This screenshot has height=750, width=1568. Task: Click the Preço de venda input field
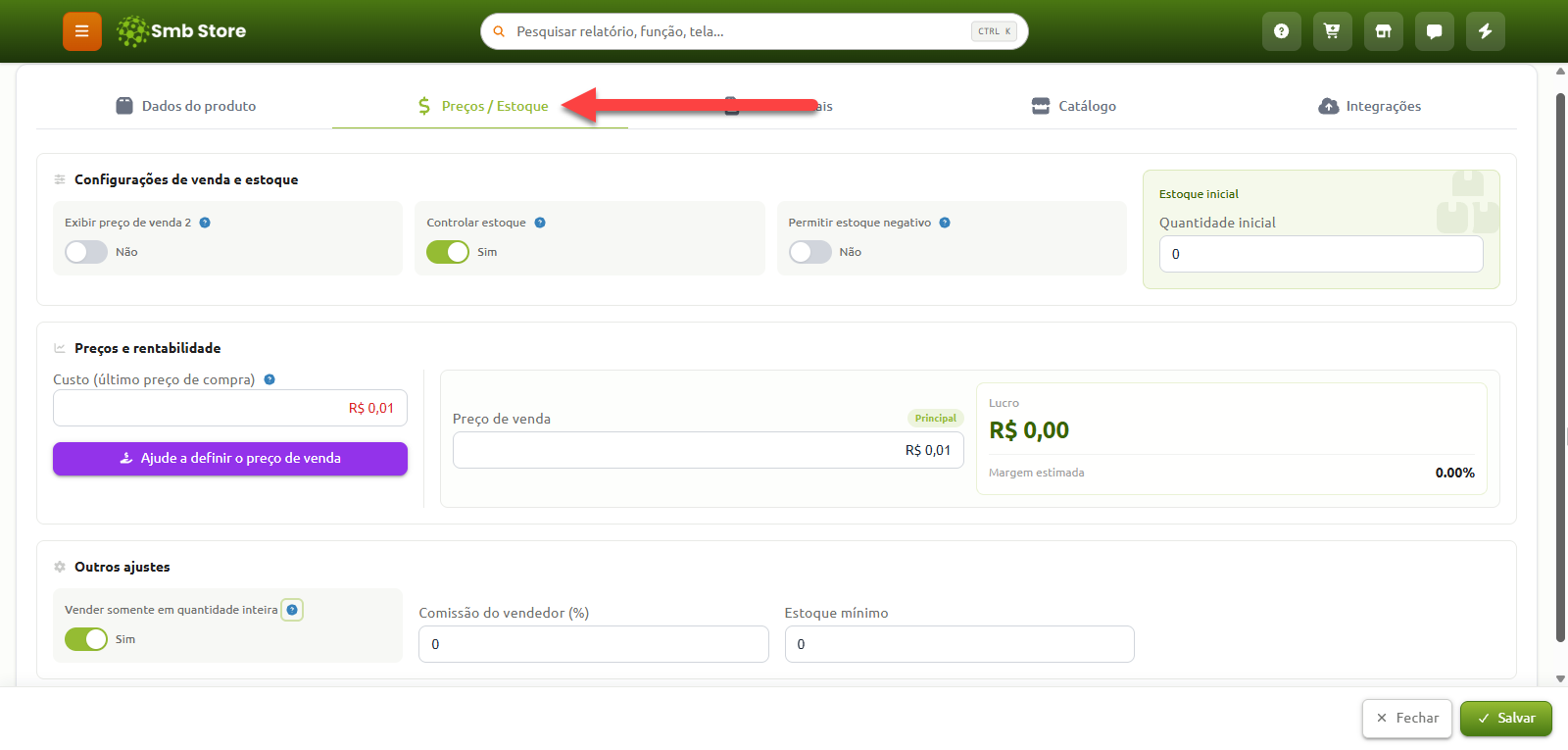[x=709, y=450]
